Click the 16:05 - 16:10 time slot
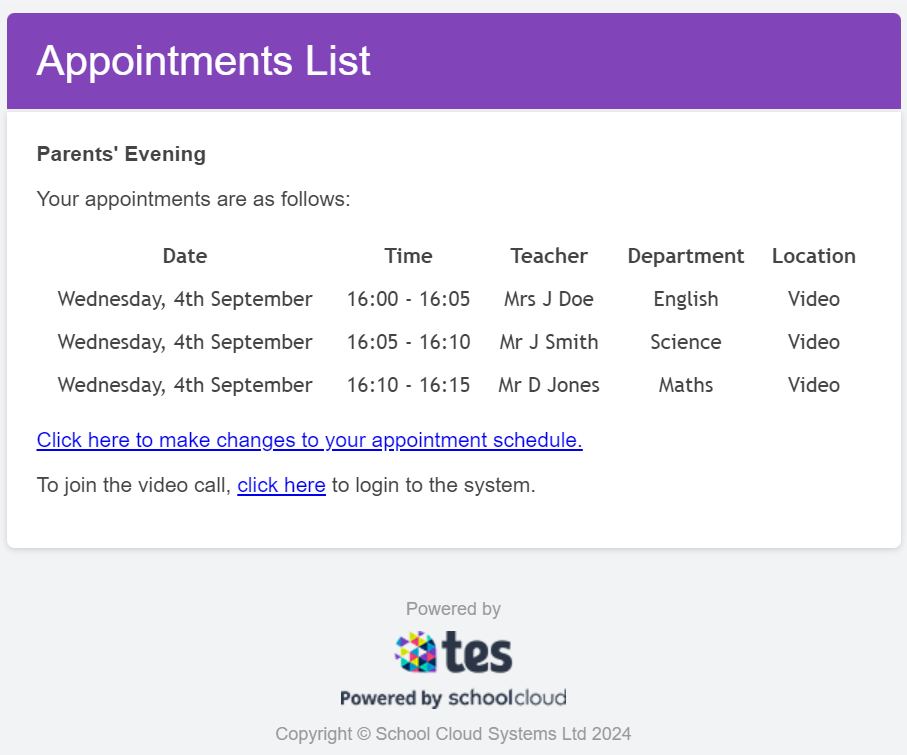The height and width of the screenshot is (755, 907). tap(408, 342)
